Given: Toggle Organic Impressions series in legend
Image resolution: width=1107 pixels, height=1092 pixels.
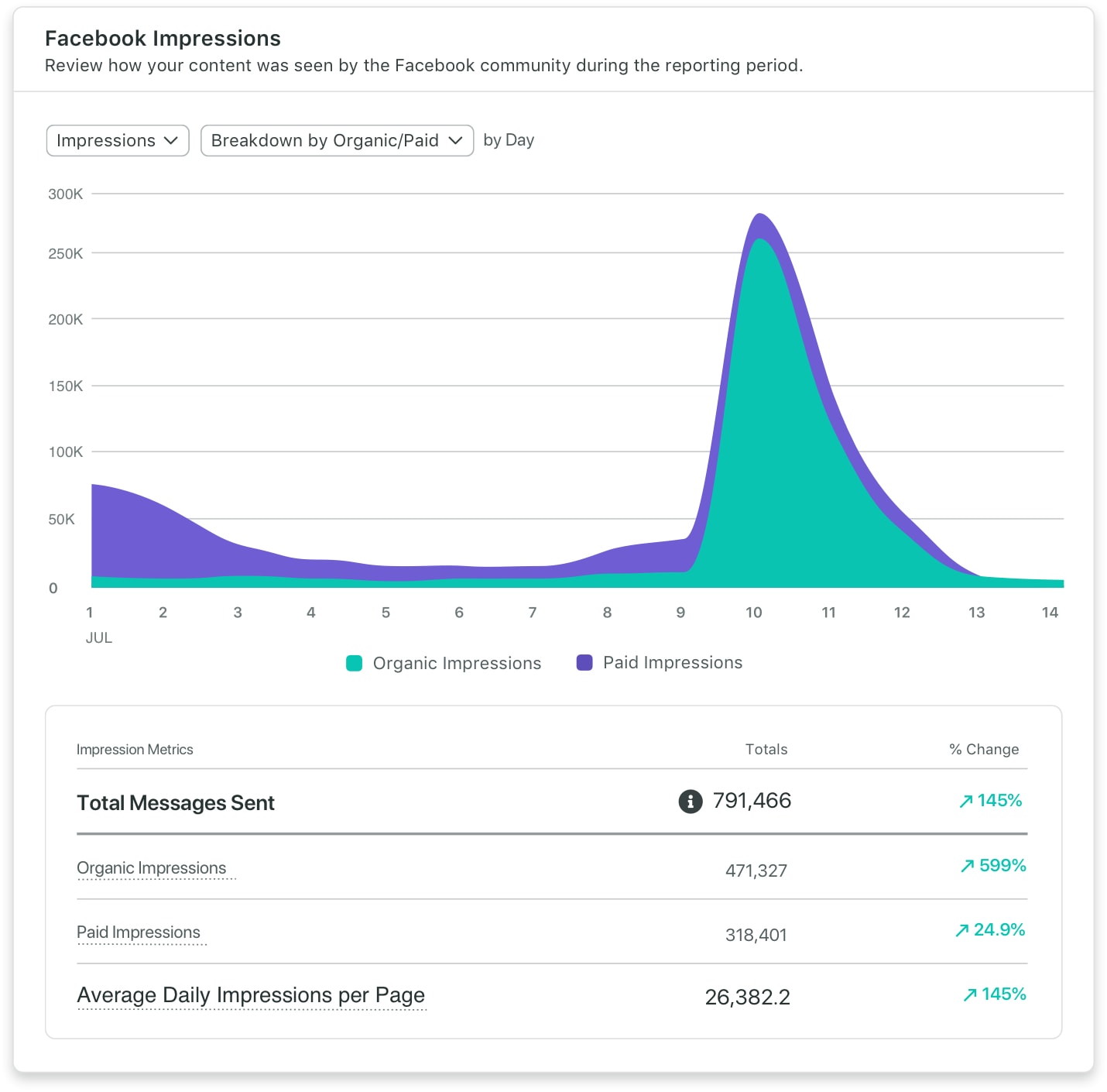Looking at the screenshot, I should [456, 664].
